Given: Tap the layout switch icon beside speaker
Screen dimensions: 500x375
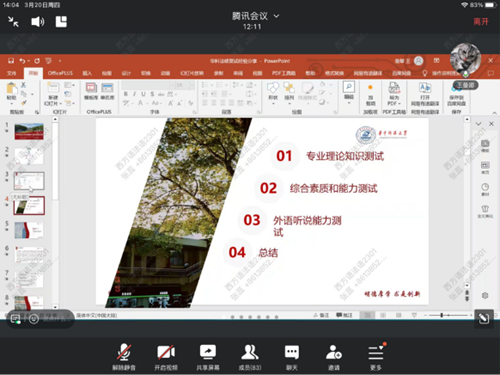Looking at the screenshot, I should (x=61, y=22).
